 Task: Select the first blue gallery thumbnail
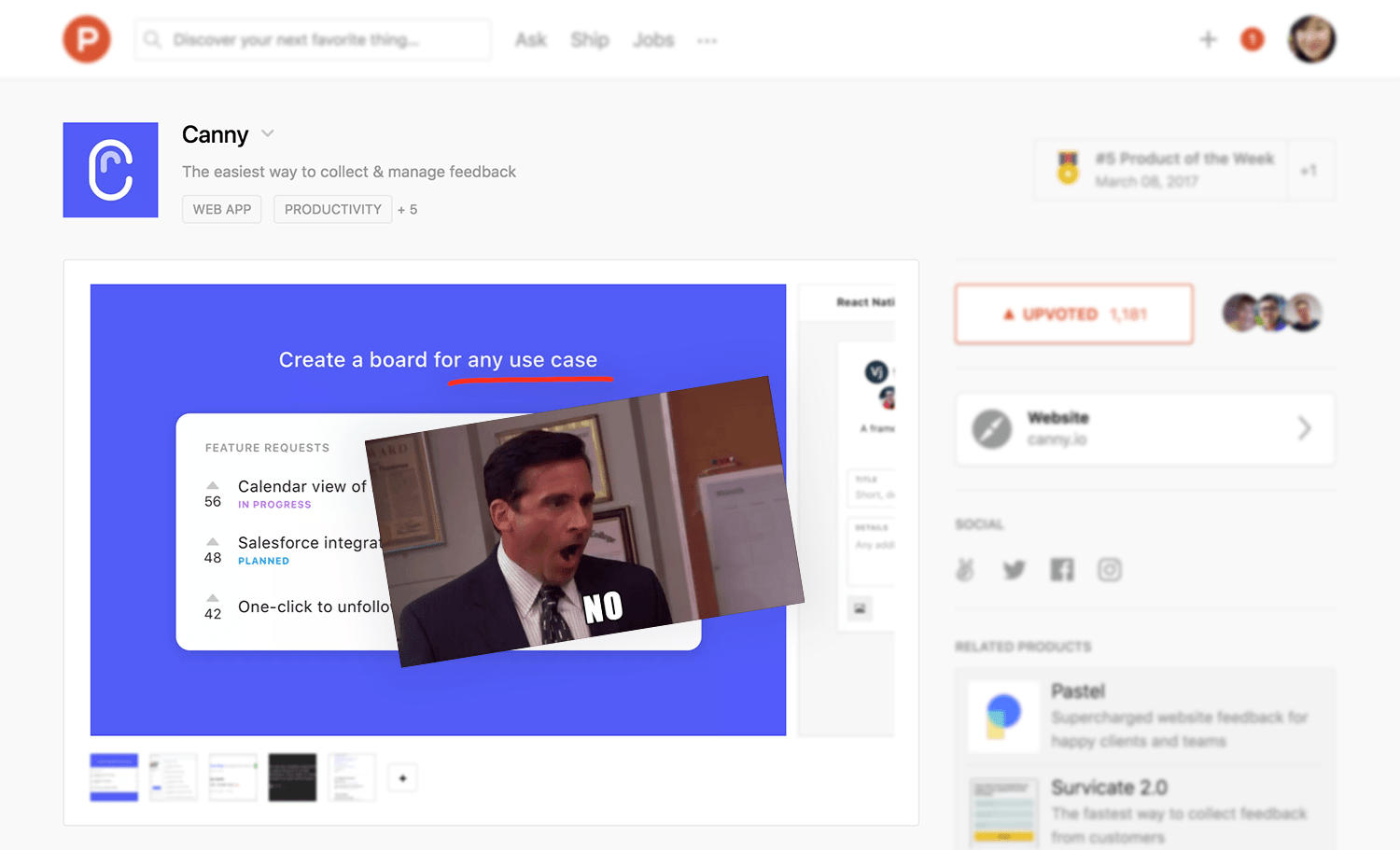[x=114, y=777]
